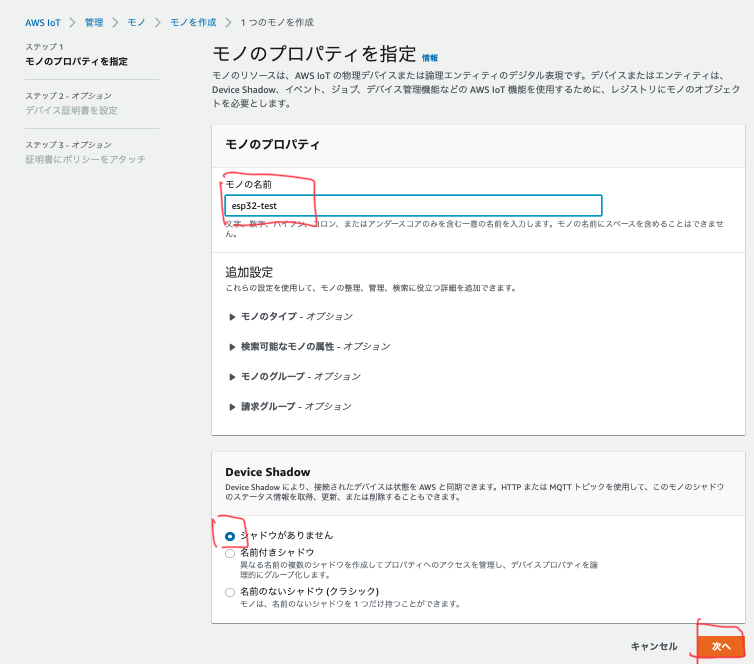Click the step 1 モノのプロパティを指定 label
This screenshot has width=754, height=664.
point(76,62)
